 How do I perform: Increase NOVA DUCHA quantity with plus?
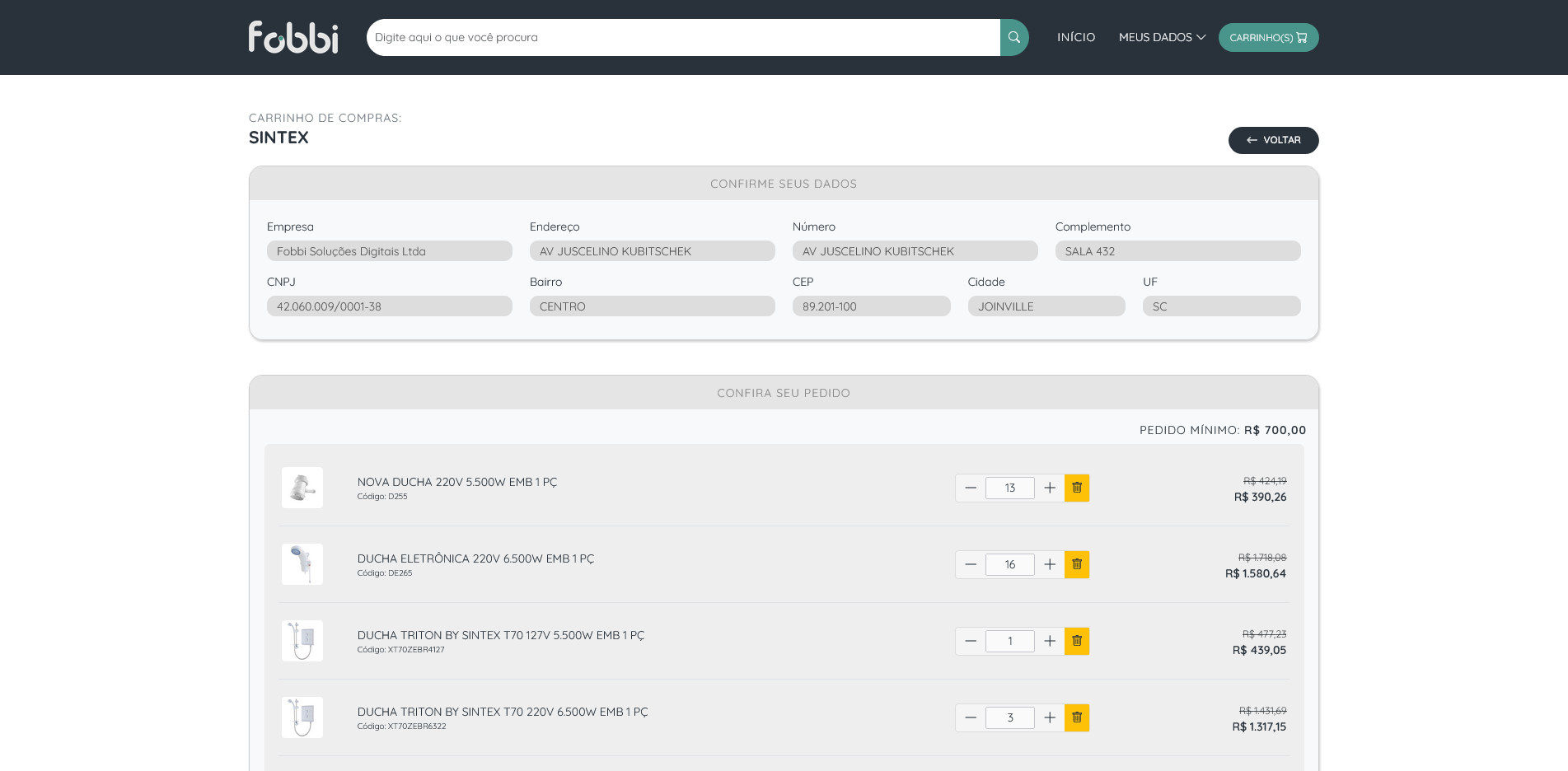click(x=1049, y=488)
